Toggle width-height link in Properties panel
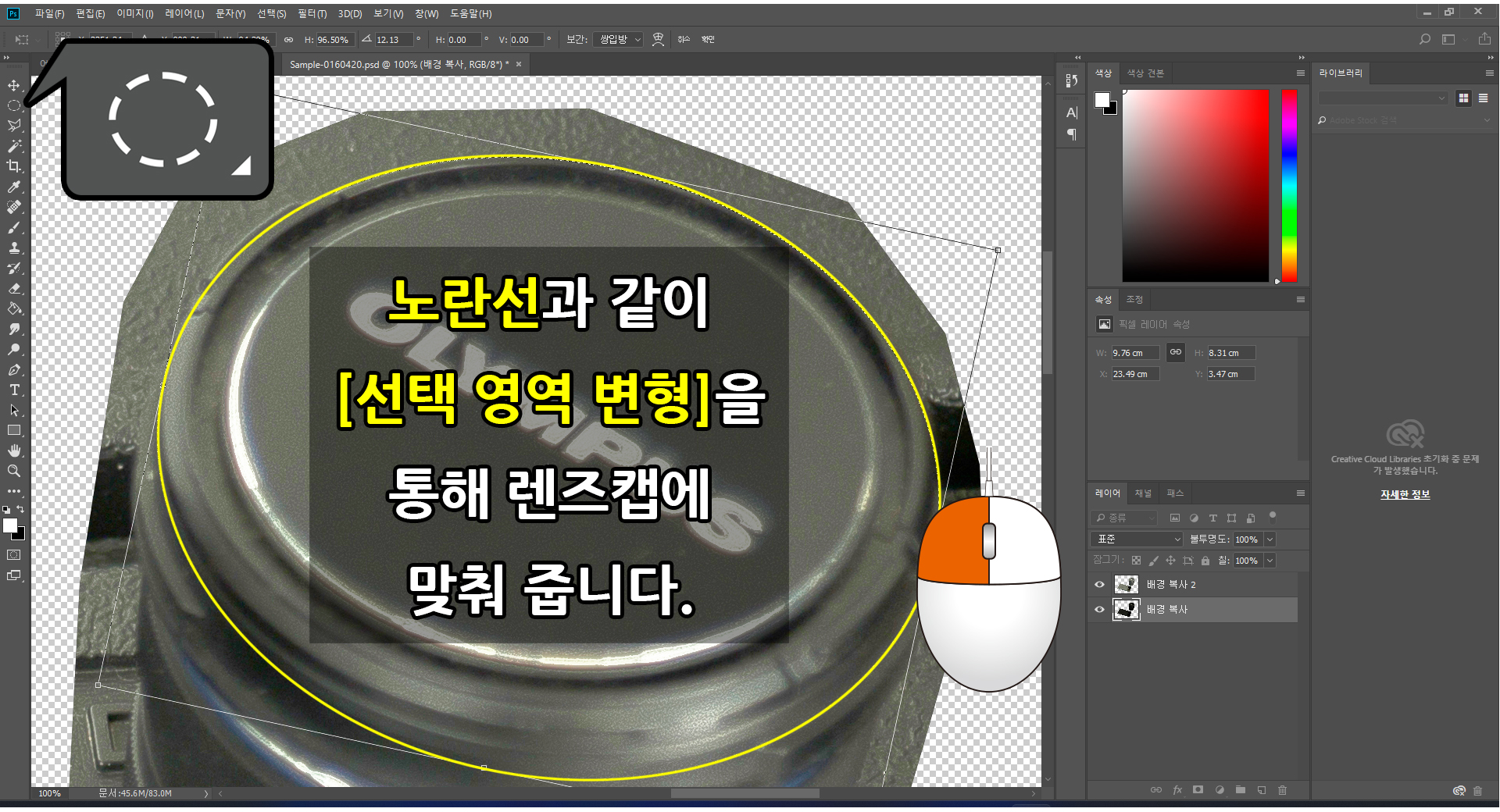The width and height of the screenshot is (1500, 812). [x=1175, y=352]
